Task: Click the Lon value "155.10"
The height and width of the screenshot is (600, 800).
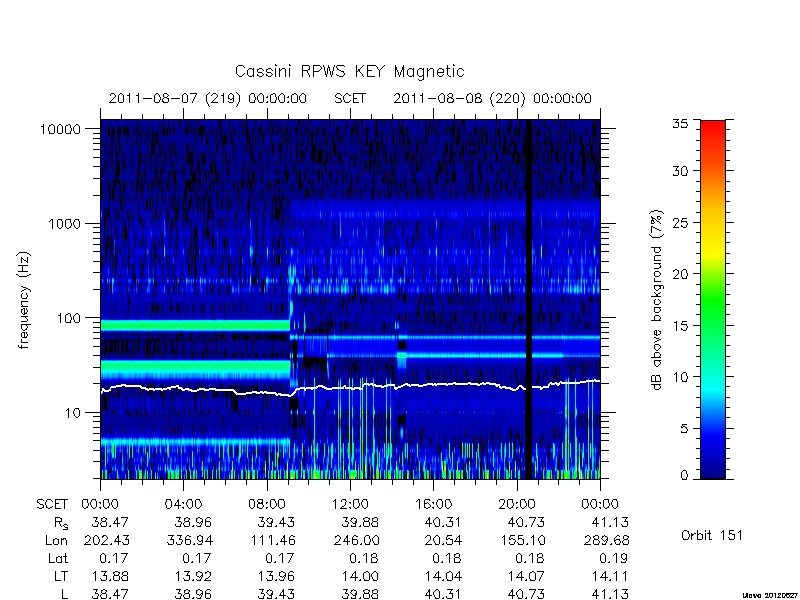Action: 522,540
